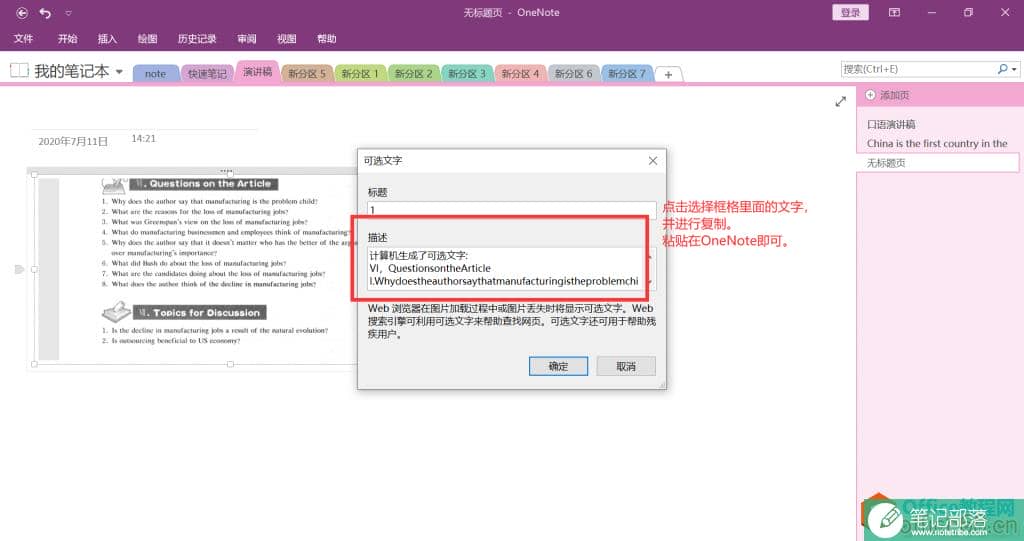
Task: Switch to the 新分区 1 section tab
Action: [x=360, y=74]
